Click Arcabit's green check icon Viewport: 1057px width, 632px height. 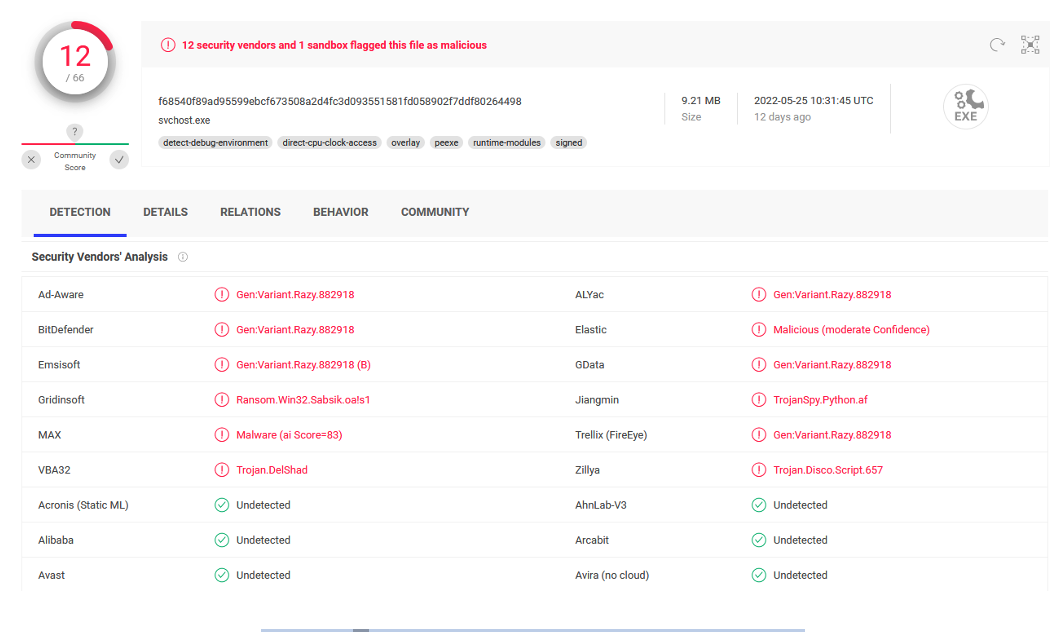(759, 540)
